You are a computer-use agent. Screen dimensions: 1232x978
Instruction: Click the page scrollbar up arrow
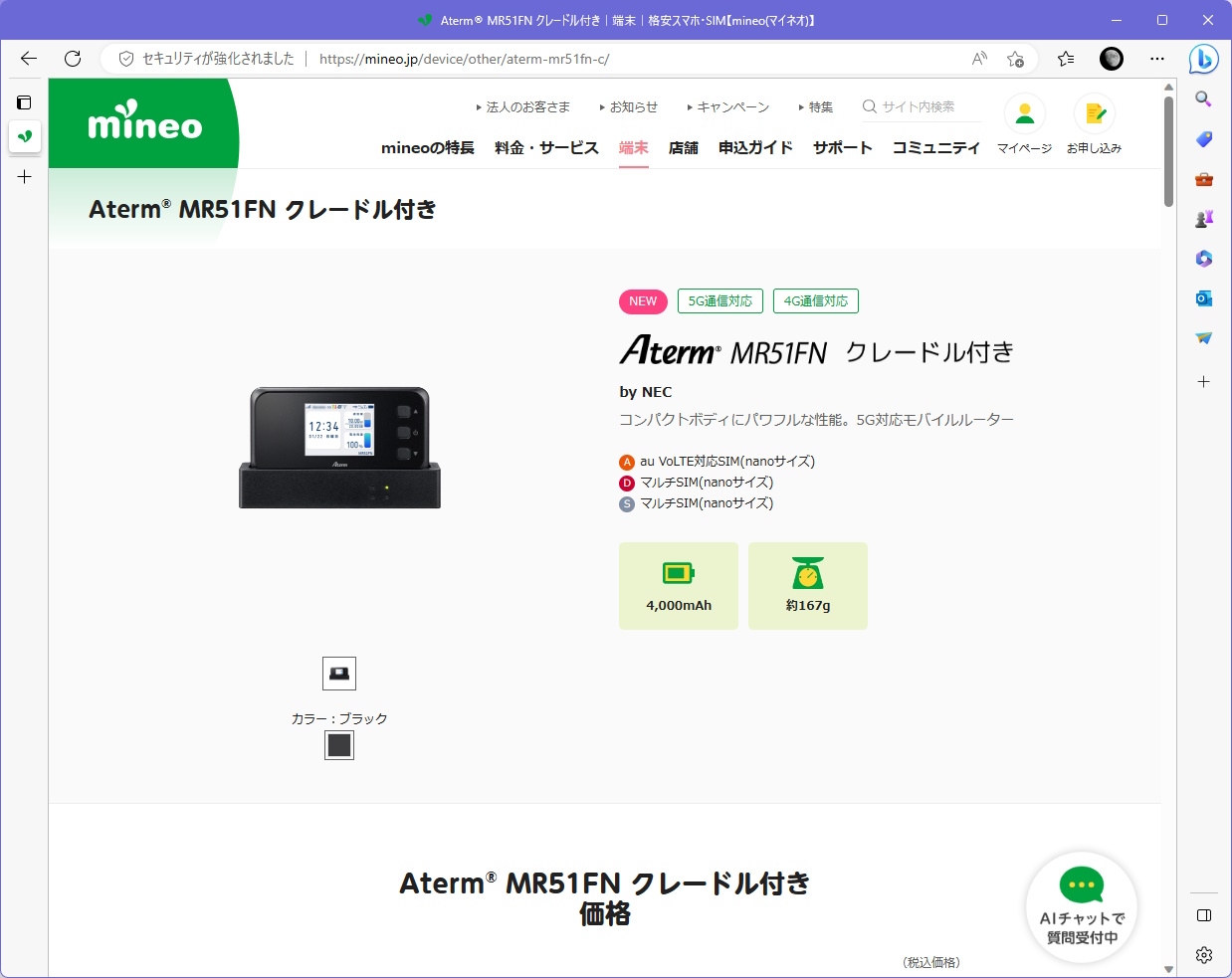click(x=1168, y=88)
